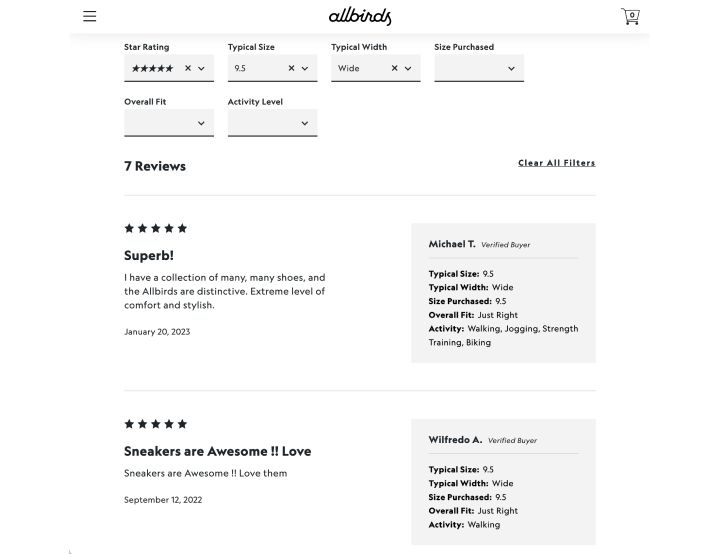The height and width of the screenshot is (554, 720).
Task: Click reviewer name Michael T.
Action: (452, 244)
